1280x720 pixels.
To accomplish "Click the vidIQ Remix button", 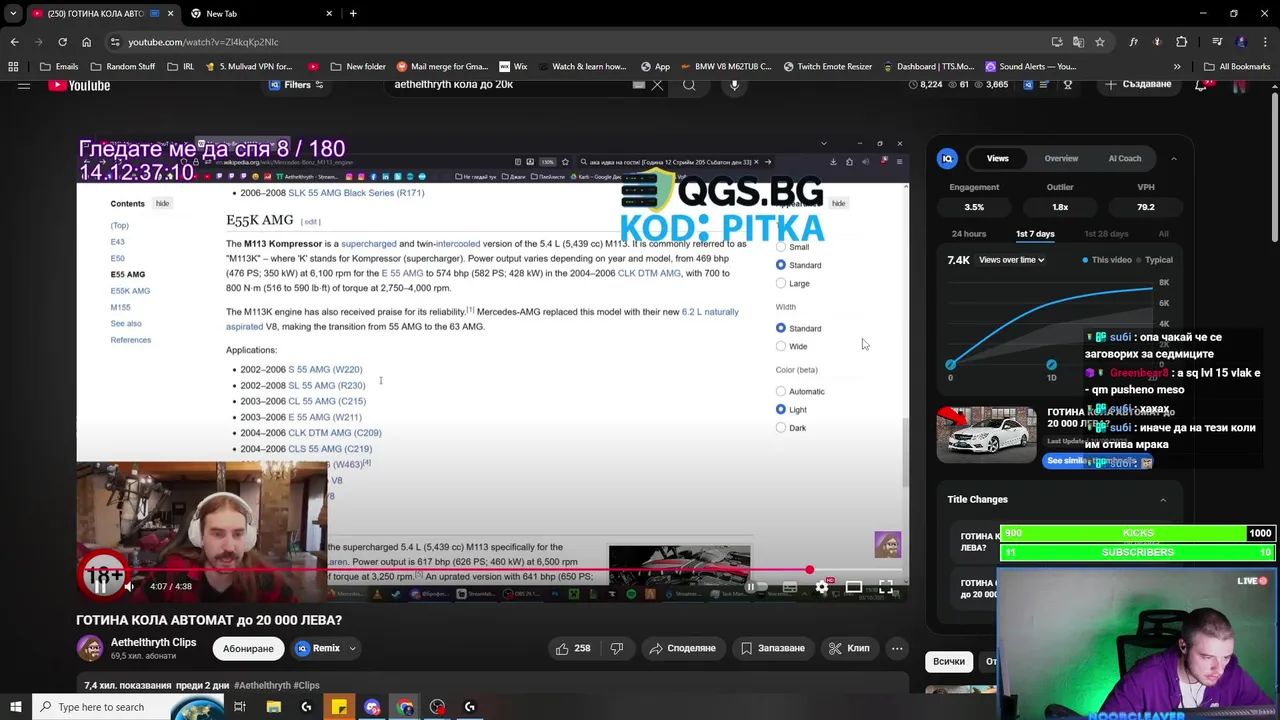I will 318,648.
